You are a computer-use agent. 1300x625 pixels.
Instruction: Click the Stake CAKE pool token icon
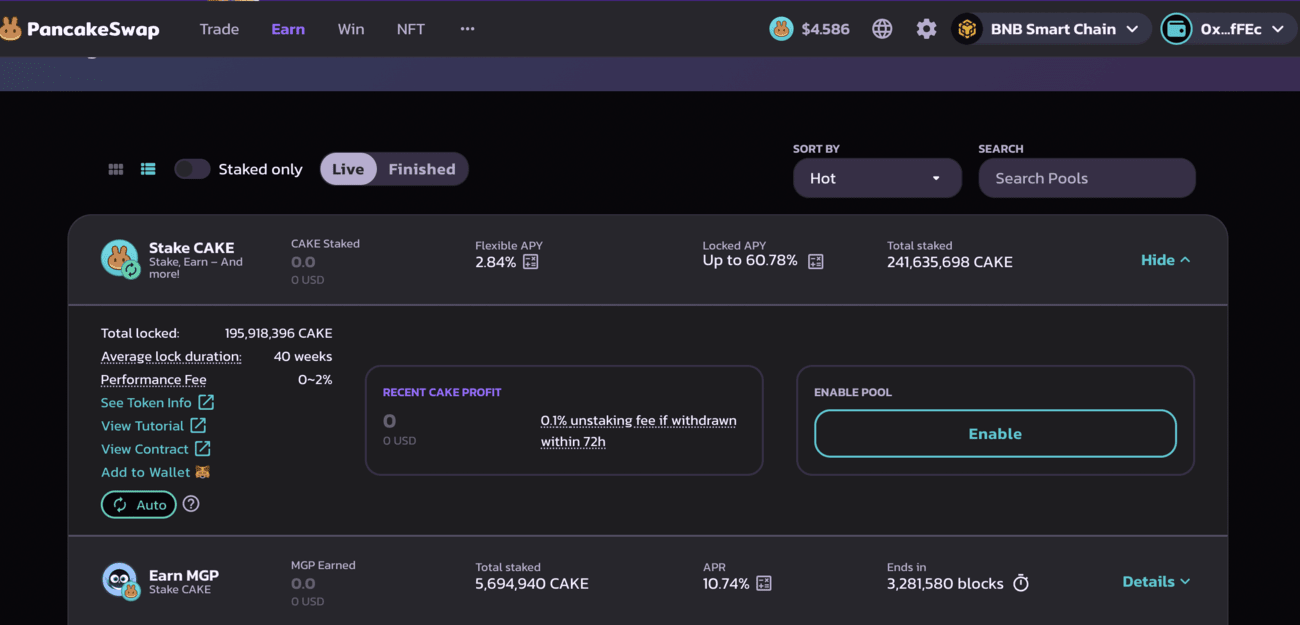120,259
